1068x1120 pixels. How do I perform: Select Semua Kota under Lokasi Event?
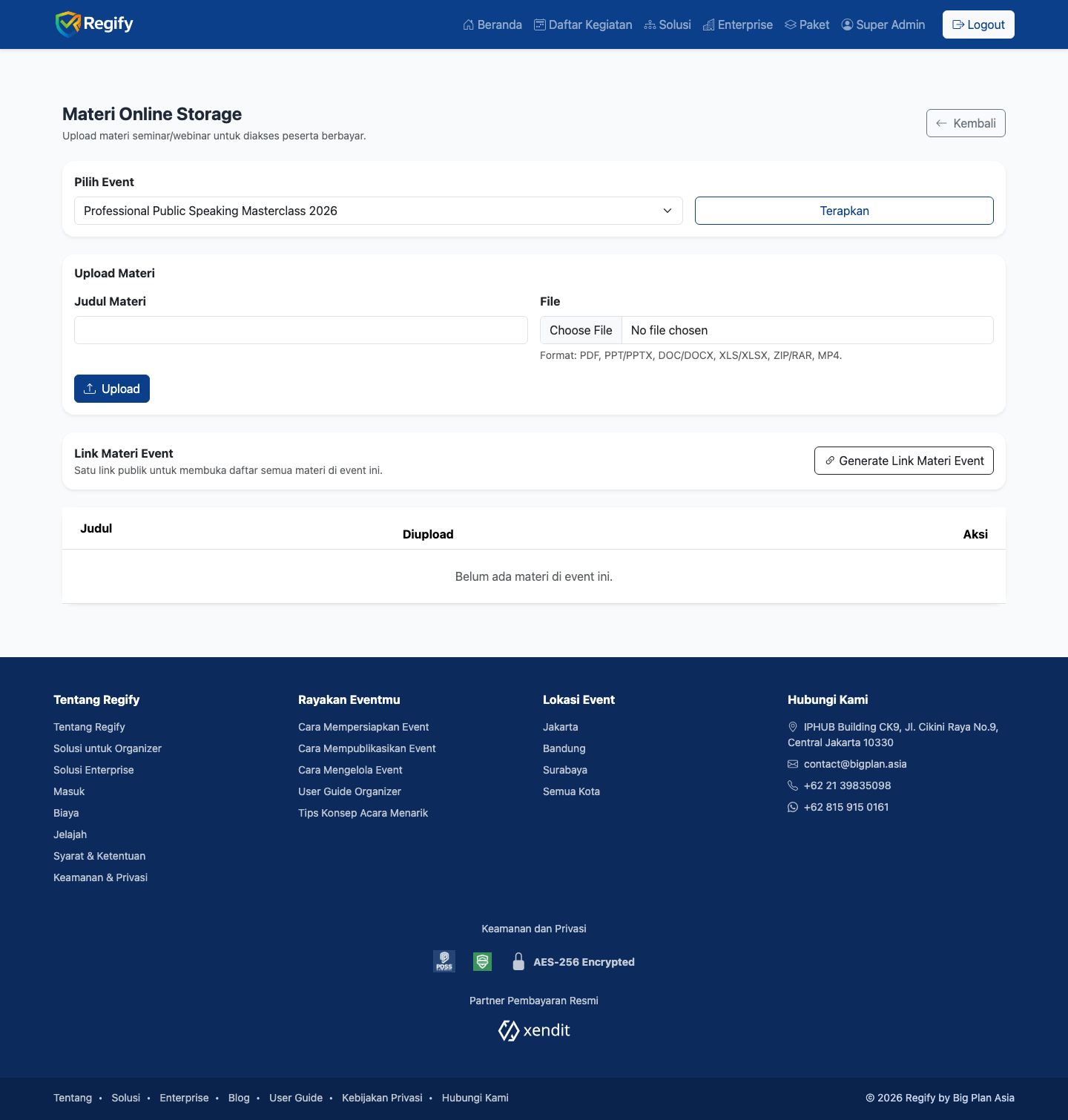[x=571, y=791]
